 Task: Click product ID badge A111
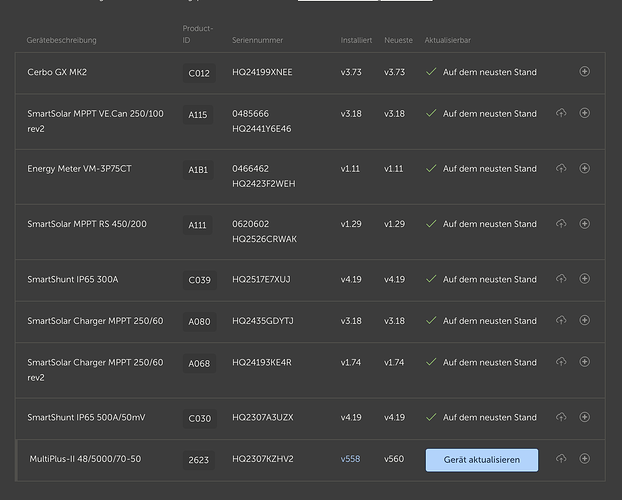point(197,225)
